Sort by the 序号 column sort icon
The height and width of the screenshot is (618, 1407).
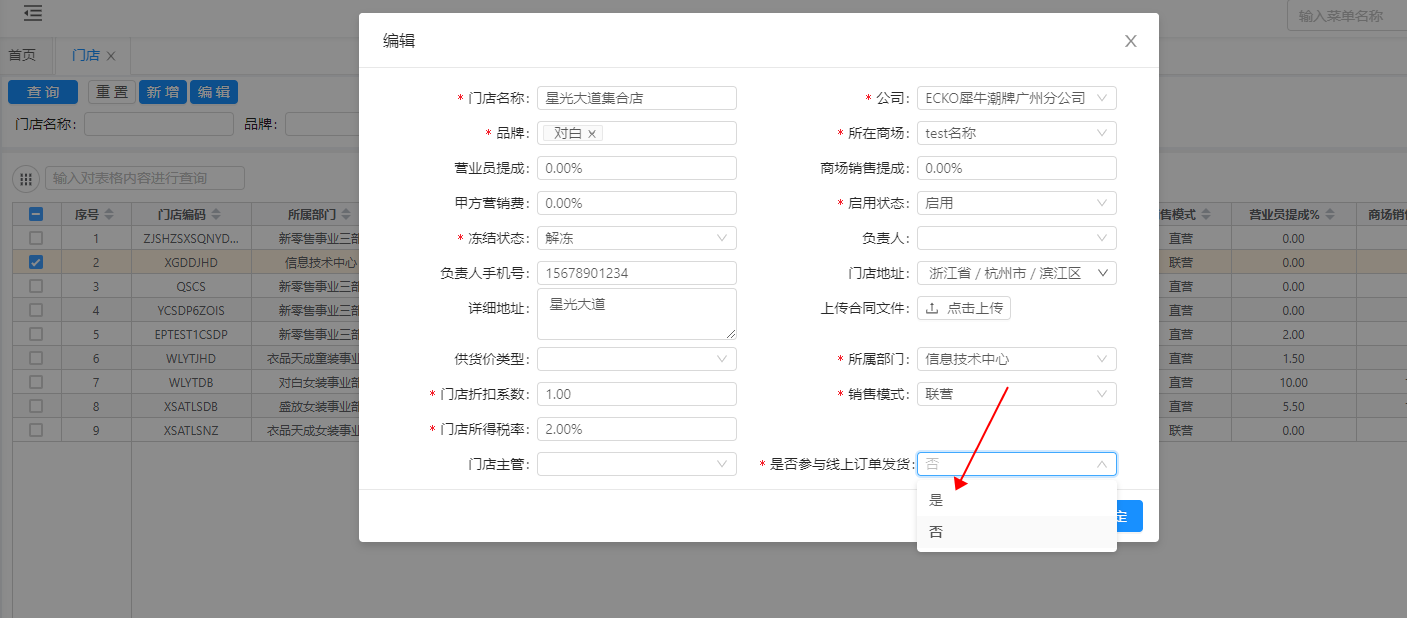tap(109, 215)
